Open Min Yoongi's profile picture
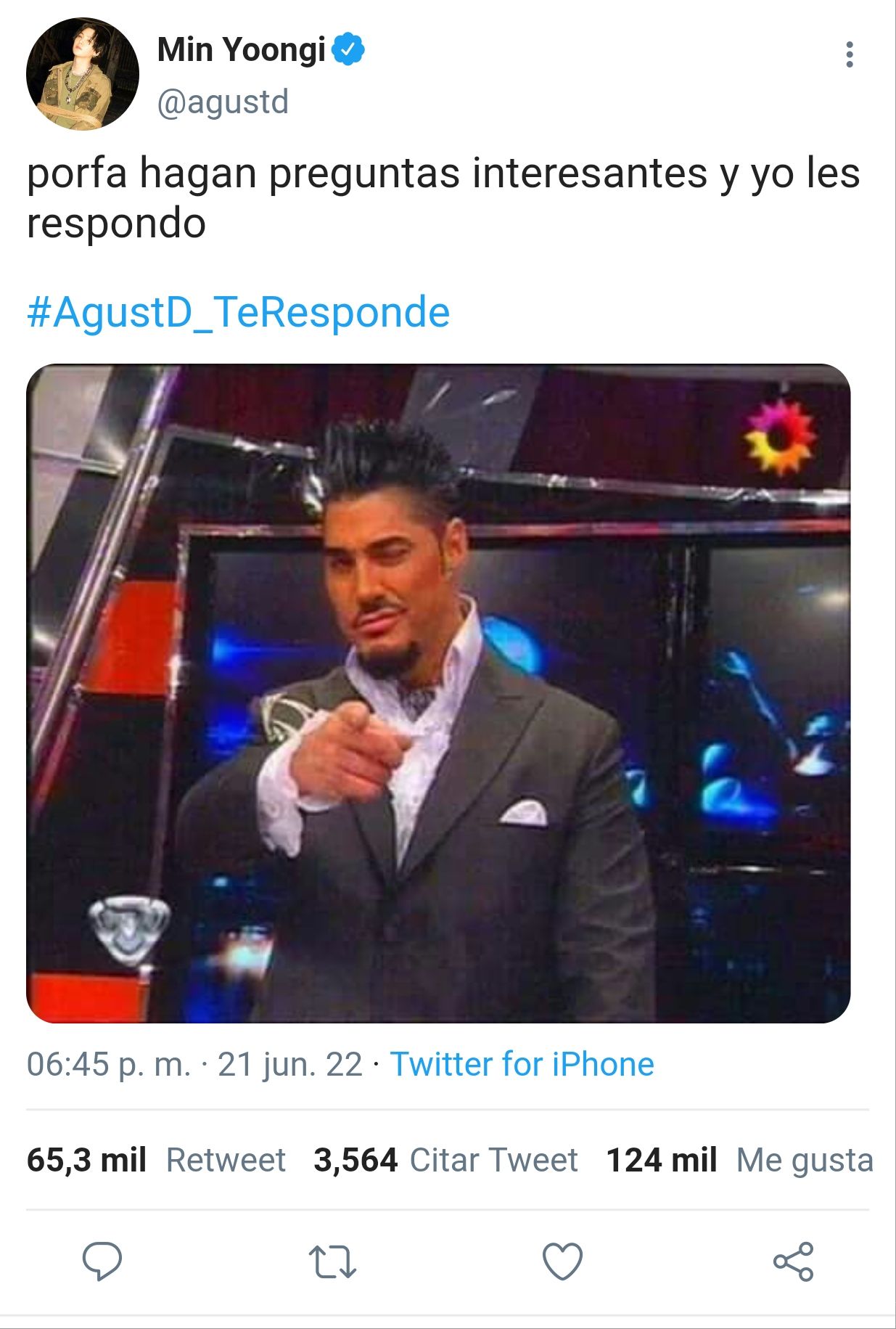Screen dimensions: 896x1329 coord(83,74)
